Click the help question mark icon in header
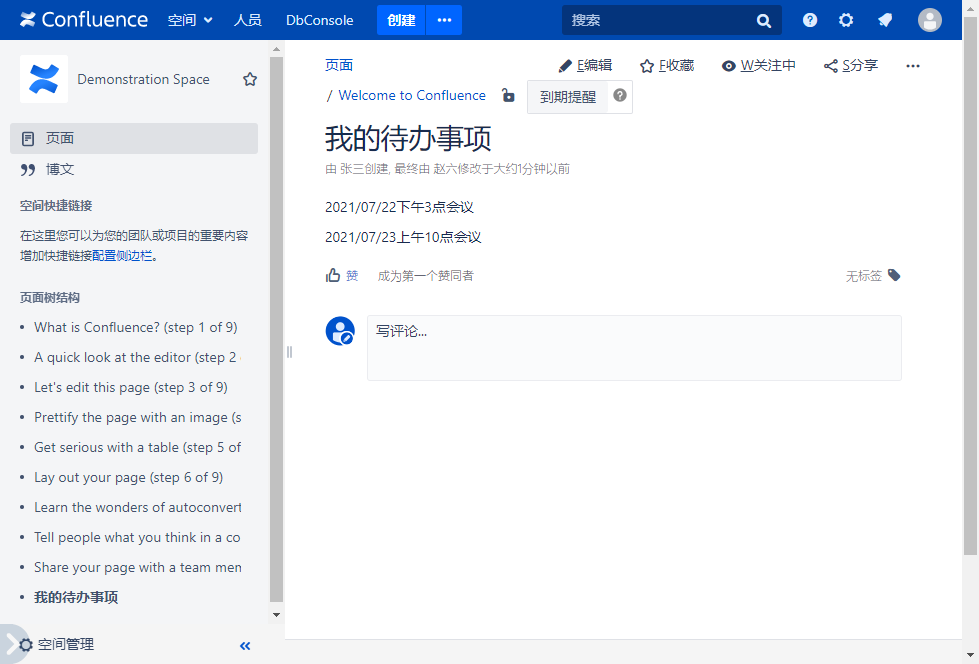This screenshot has height=664, width=979. (810, 20)
